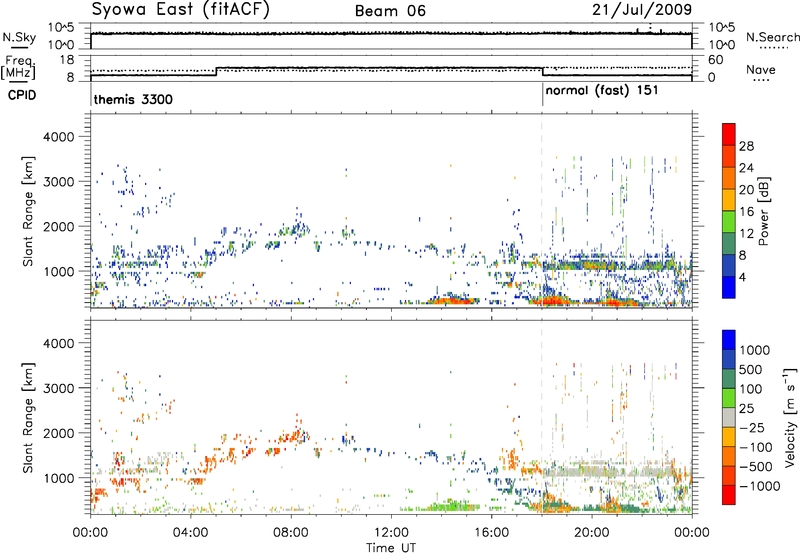Click the dashed 18:00 marker in power panel
The width and height of the screenshot is (800, 554).
542,211
